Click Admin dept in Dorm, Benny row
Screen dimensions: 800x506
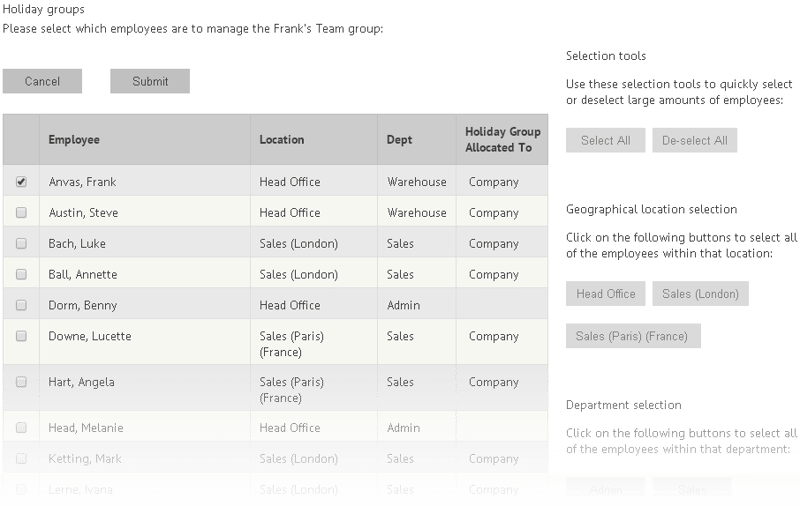click(403, 305)
